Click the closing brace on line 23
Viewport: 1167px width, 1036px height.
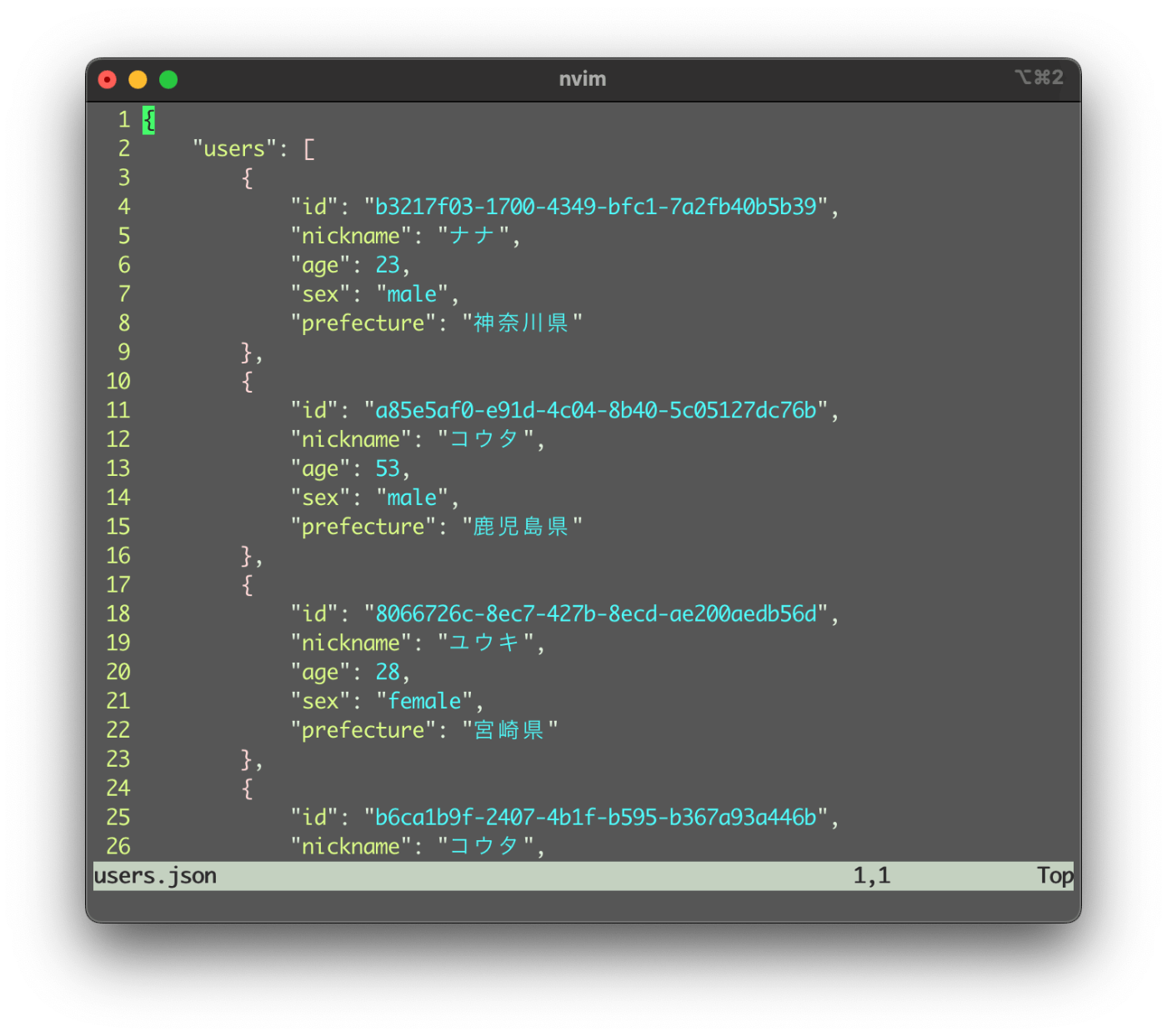(248, 759)
